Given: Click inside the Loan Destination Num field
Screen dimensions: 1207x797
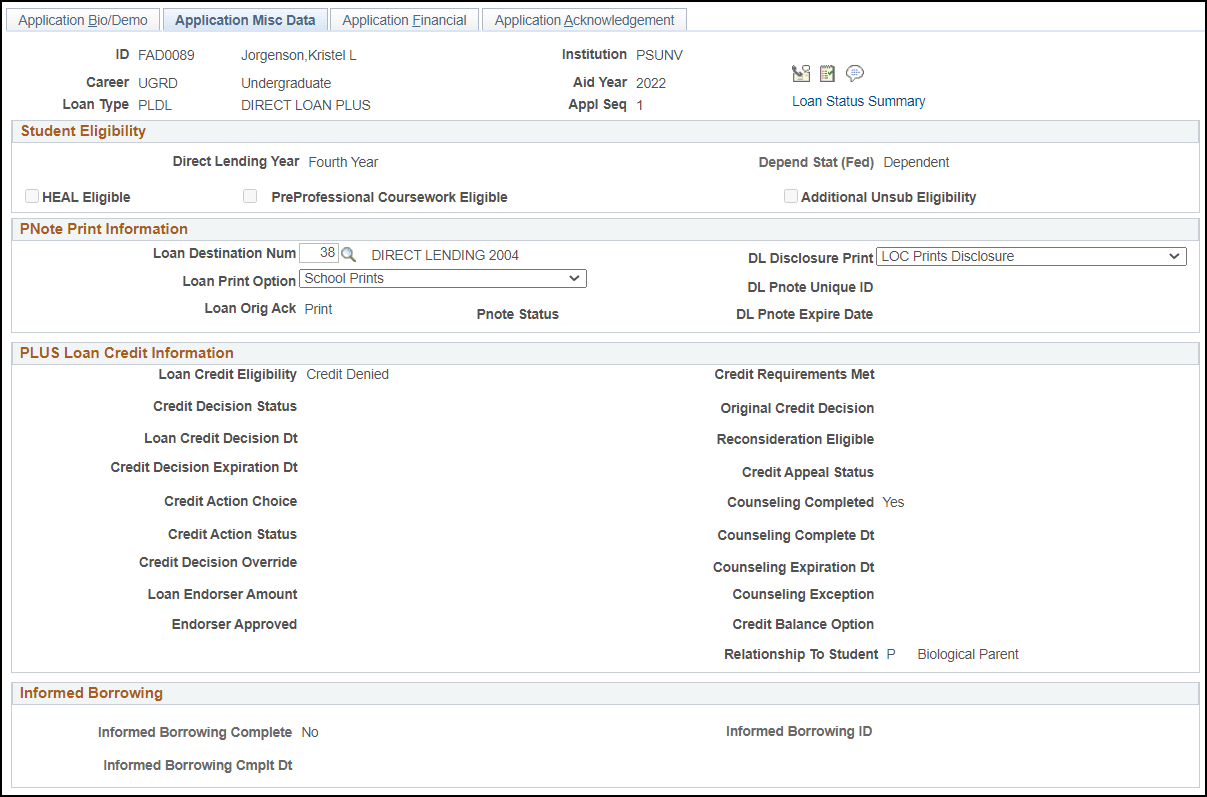Looking at the screenshot, I should point(319,253).
